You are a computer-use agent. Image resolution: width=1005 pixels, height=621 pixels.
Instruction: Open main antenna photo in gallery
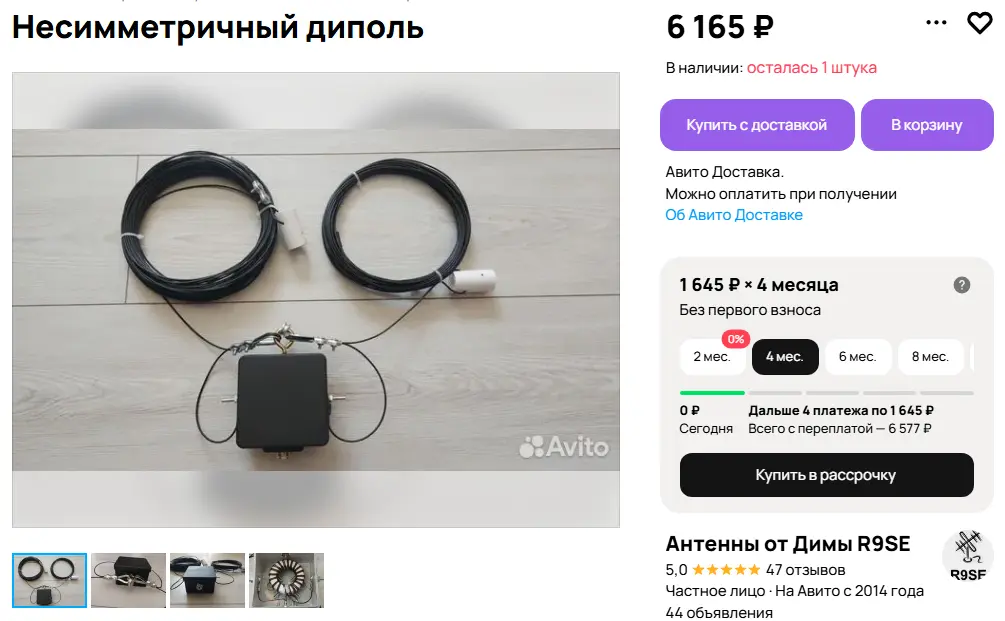pos(316,300)
